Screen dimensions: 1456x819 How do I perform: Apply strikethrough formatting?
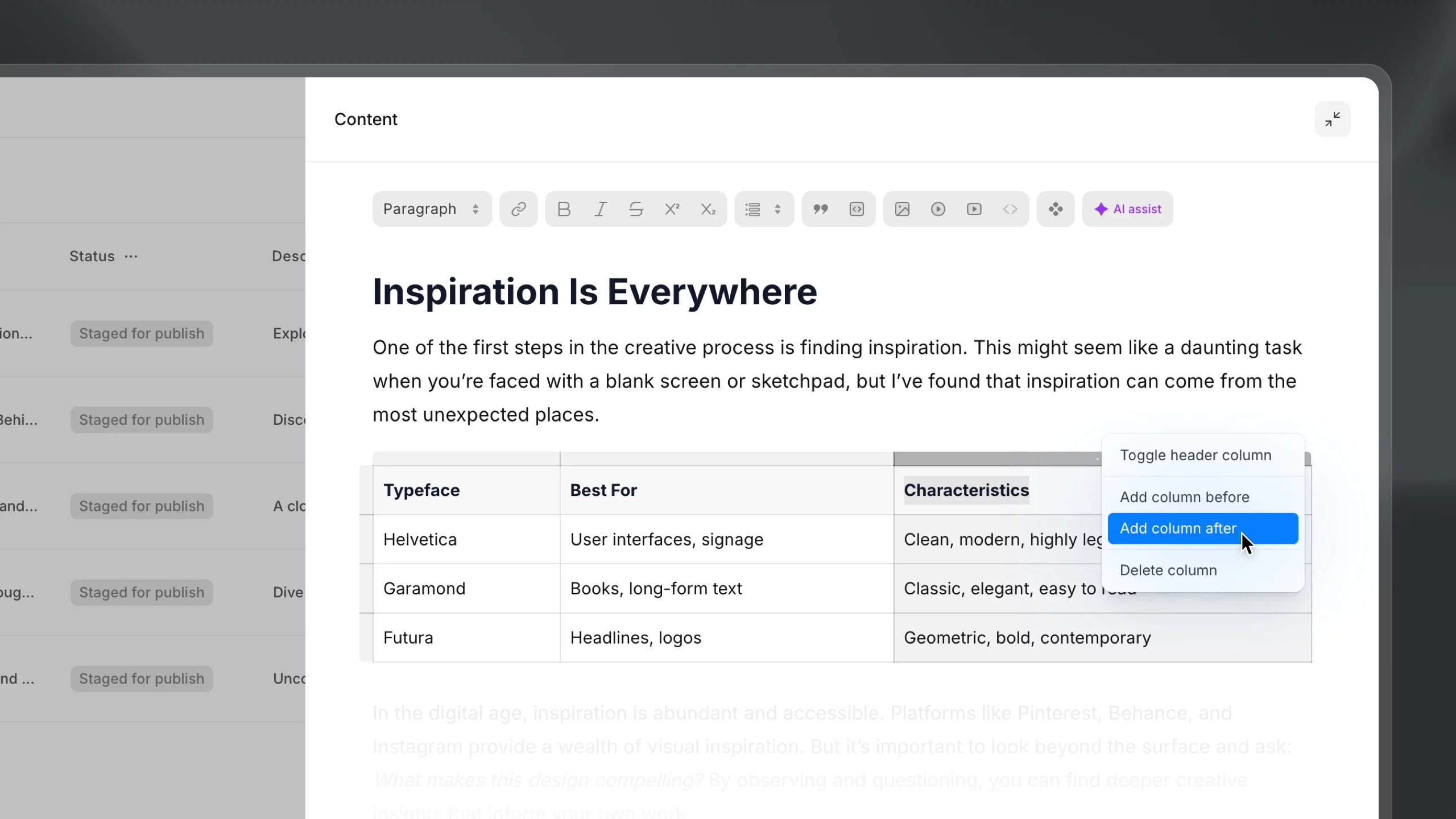click(636, 209)
